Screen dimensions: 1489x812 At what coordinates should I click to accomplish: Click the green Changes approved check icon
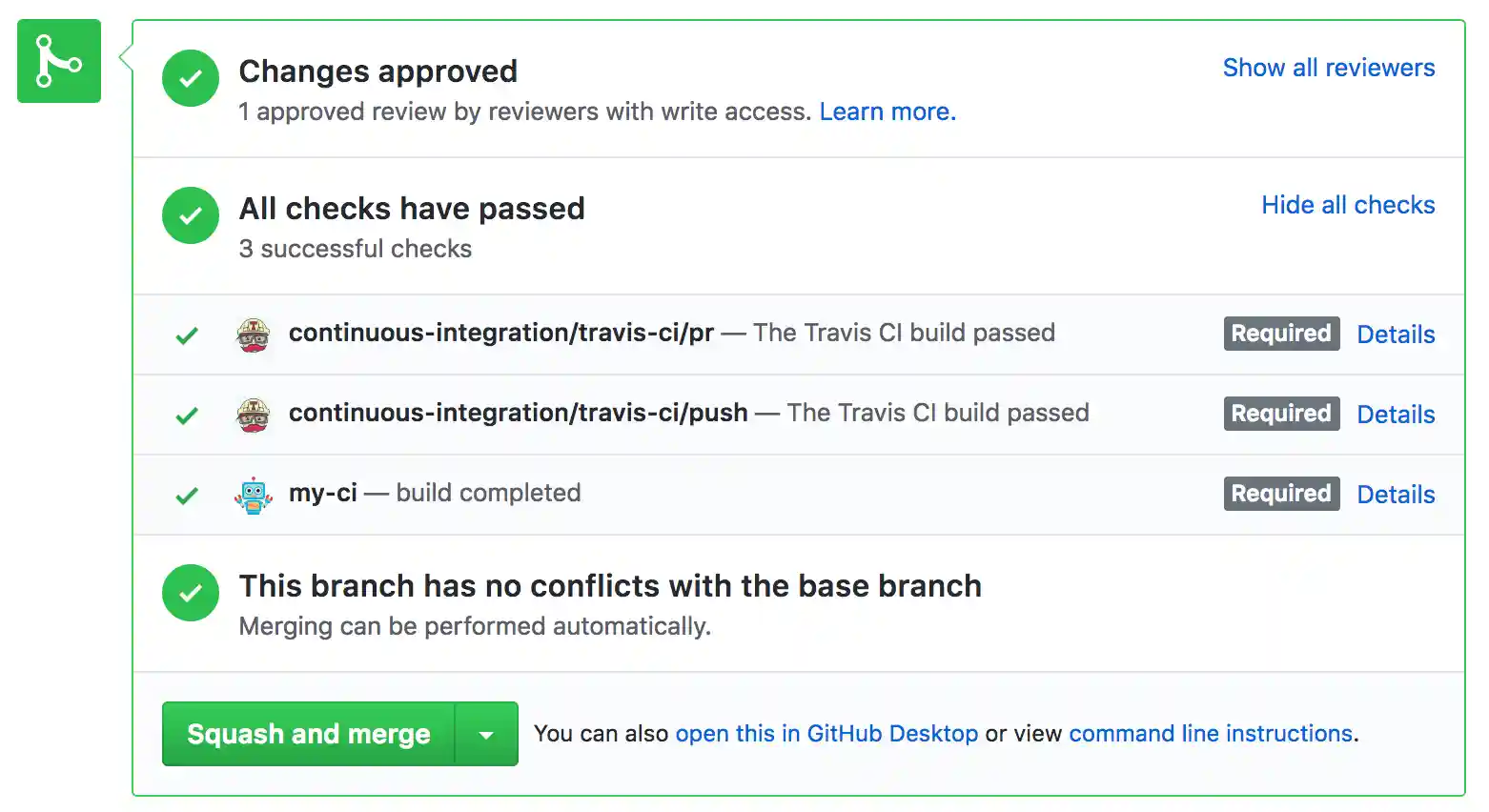tap(190, 78)
